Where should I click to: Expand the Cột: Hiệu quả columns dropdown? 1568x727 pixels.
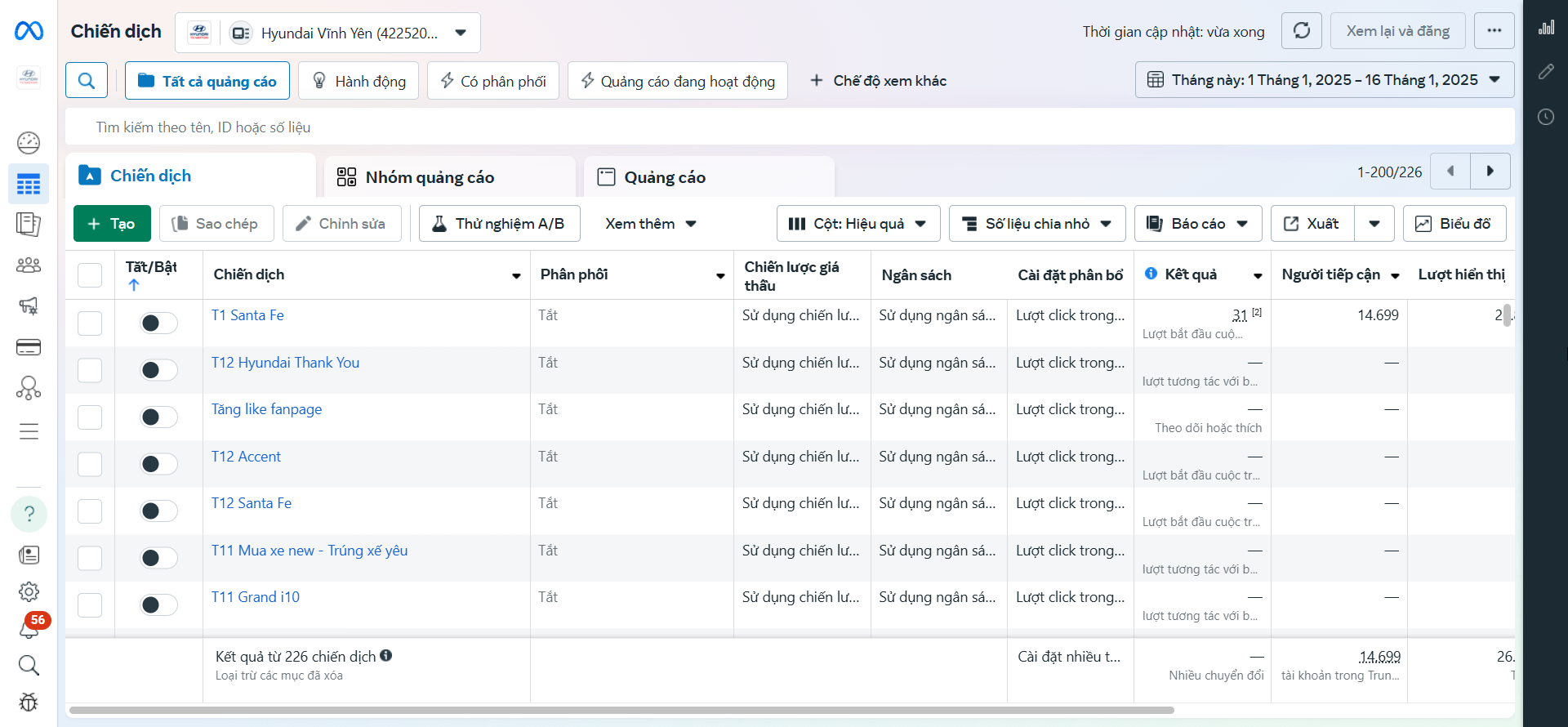(857, 224)
